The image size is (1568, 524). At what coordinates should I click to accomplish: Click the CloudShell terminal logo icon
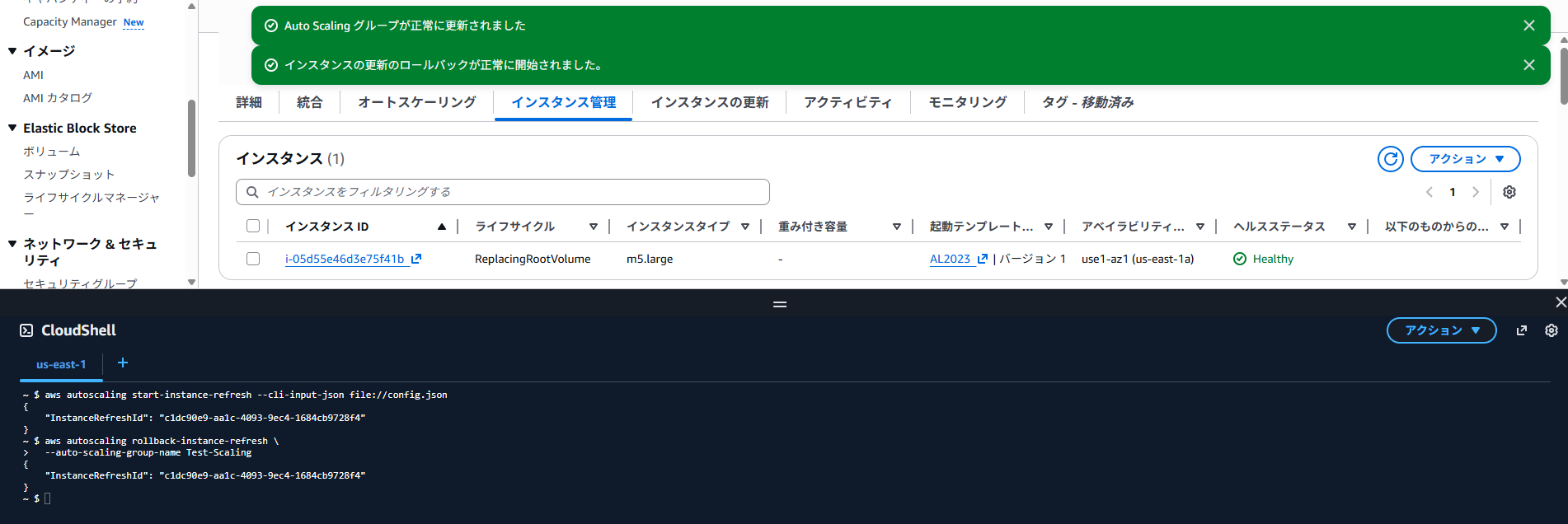26,330
